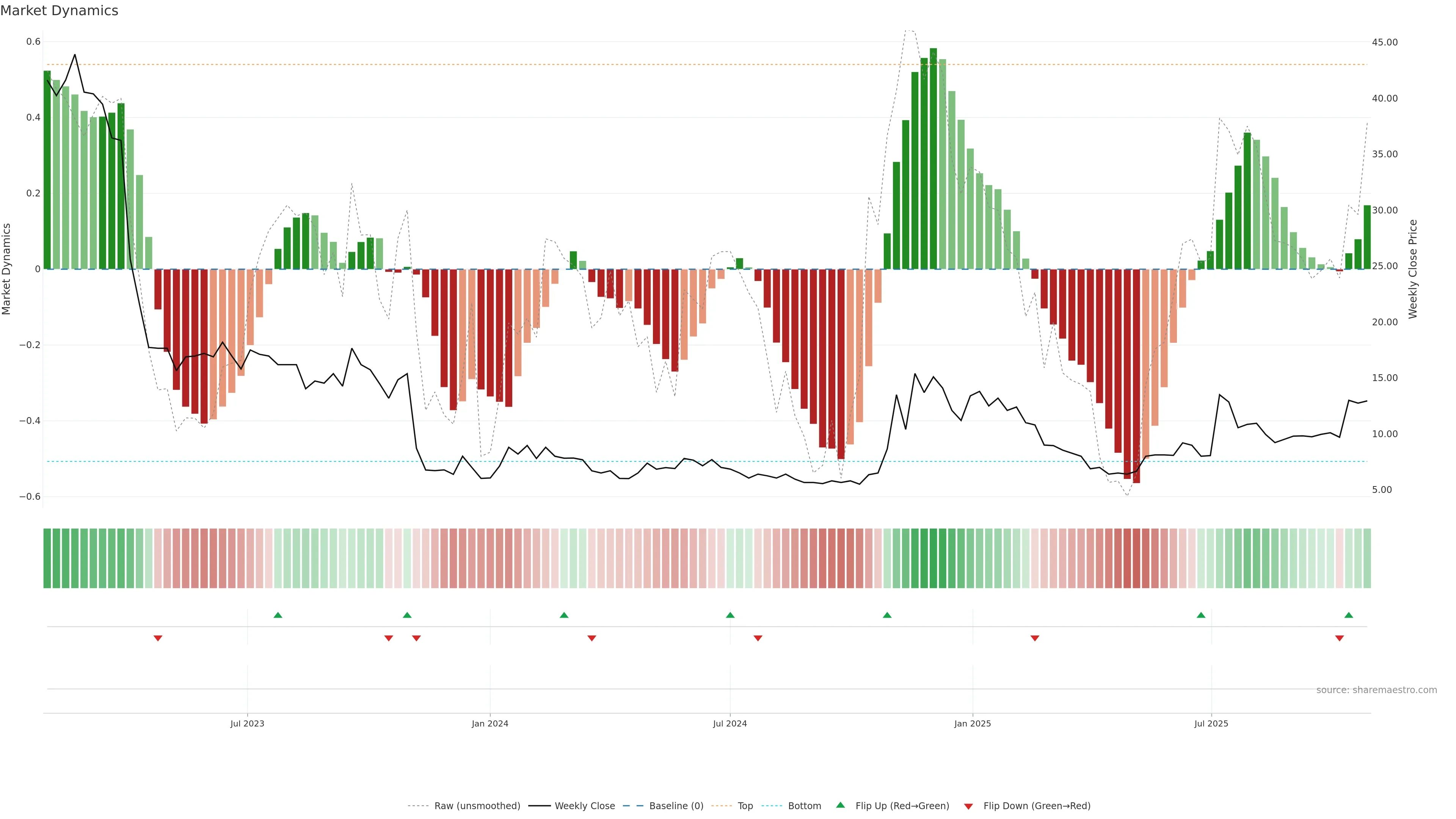Click the flip-up marker just before Jul 2025
The height and width of the screenshot is (819, 1456).
[1200, 615]
